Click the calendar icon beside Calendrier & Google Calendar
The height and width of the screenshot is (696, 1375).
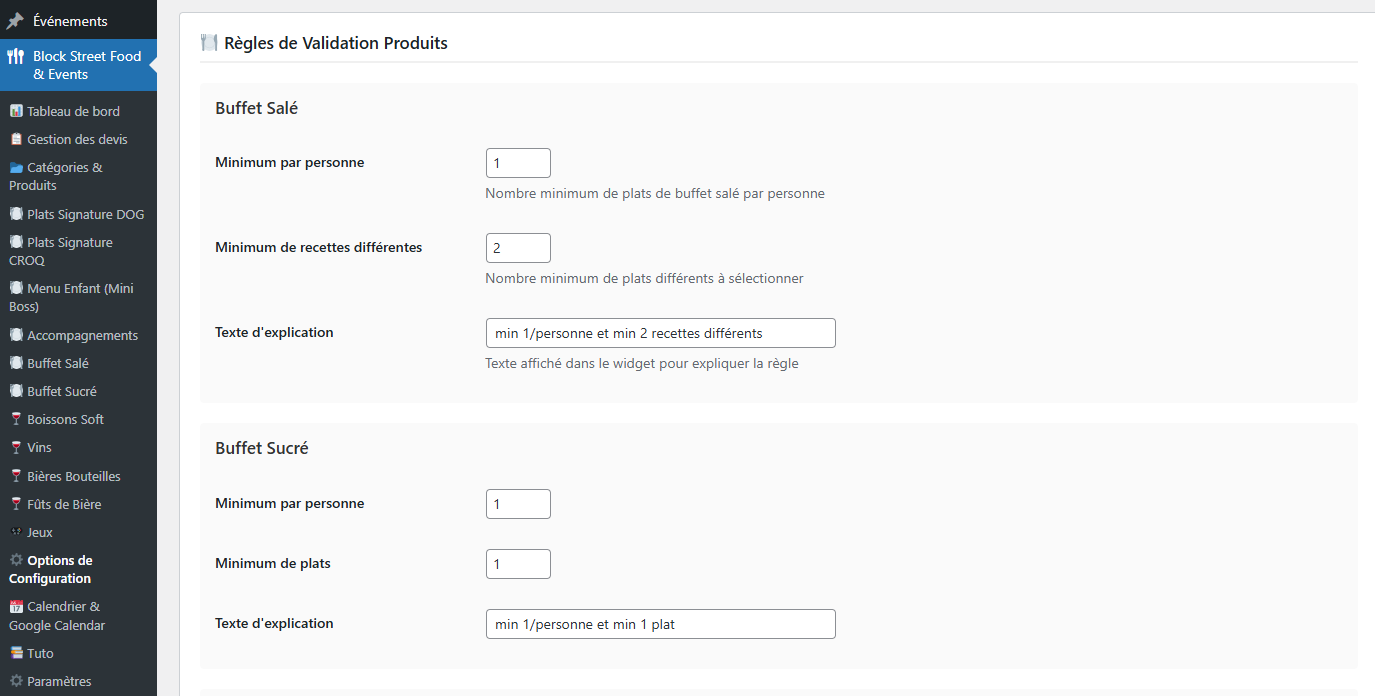pos(16,607)
